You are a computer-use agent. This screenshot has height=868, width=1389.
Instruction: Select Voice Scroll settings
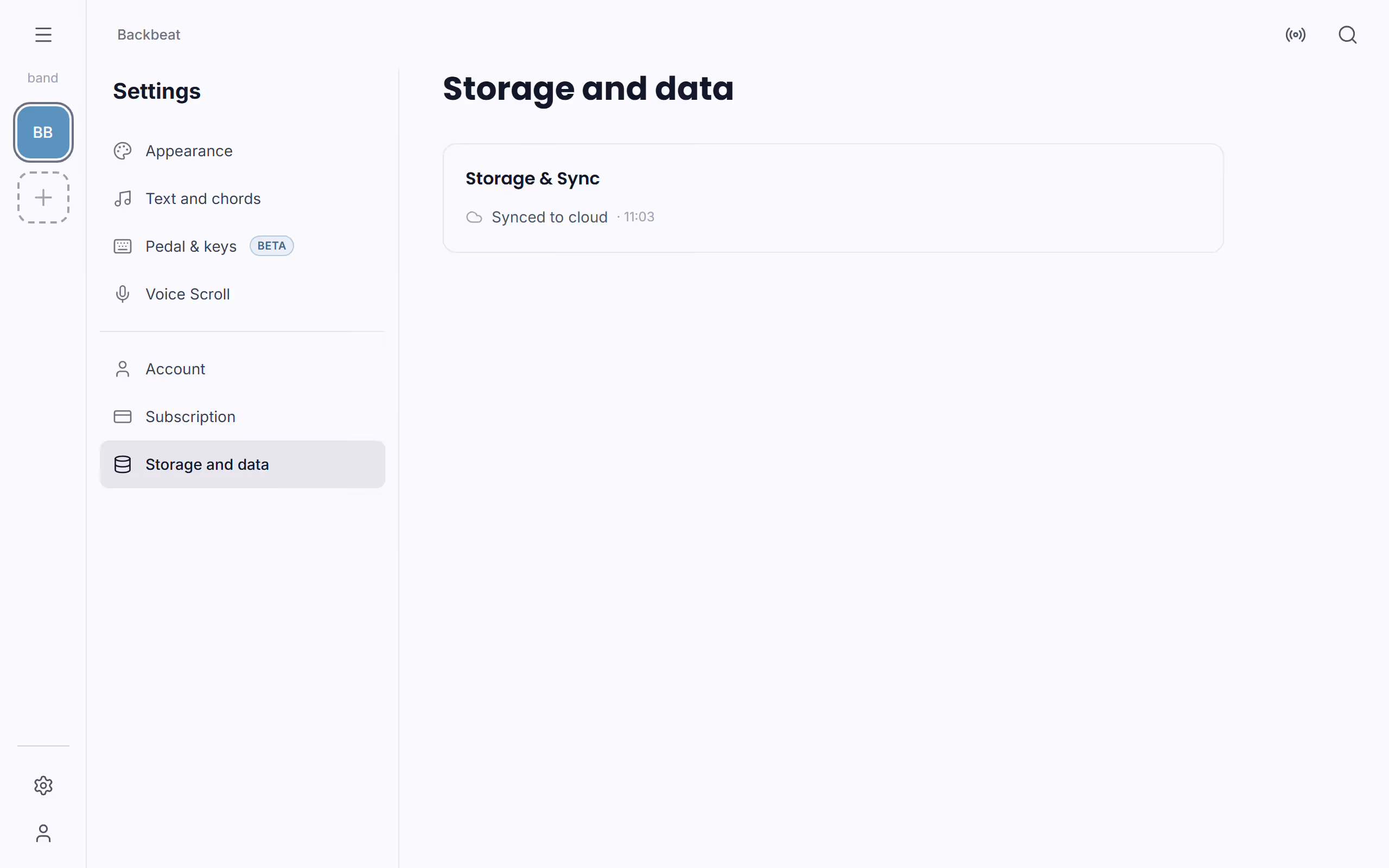242,294
